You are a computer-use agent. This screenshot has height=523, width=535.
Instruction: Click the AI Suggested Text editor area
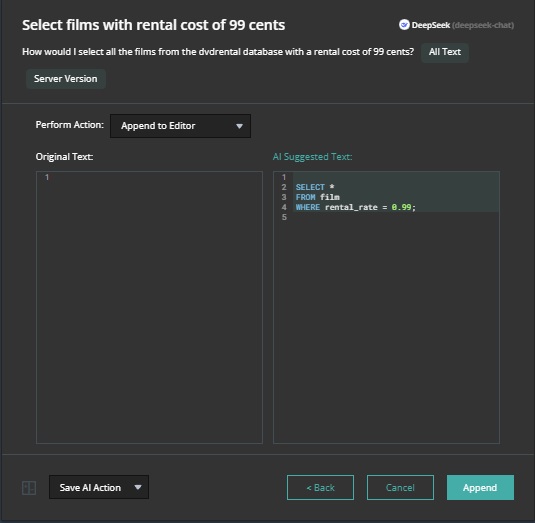386,307
